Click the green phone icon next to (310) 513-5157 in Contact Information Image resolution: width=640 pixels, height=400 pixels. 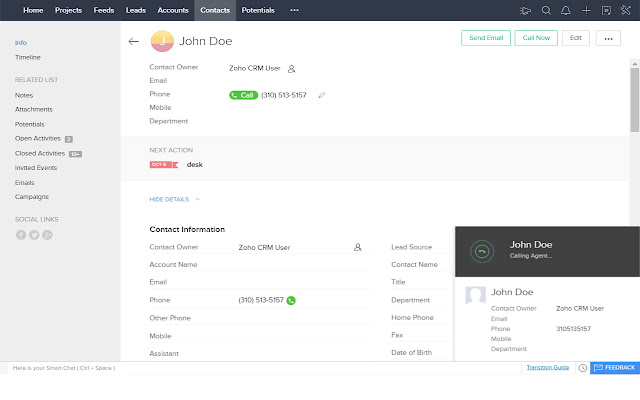291,300
